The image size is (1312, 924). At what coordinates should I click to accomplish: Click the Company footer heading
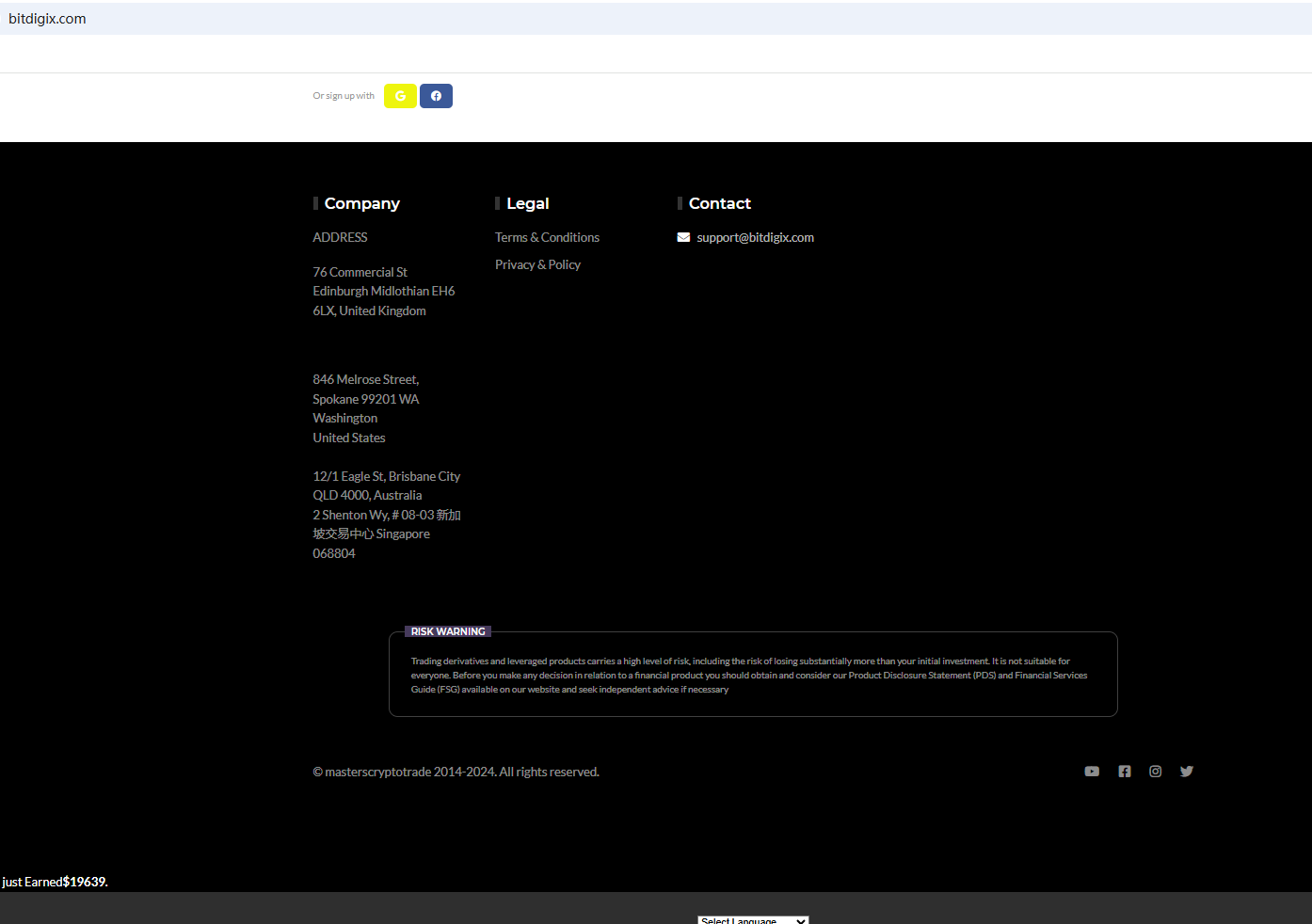(361, 203)
